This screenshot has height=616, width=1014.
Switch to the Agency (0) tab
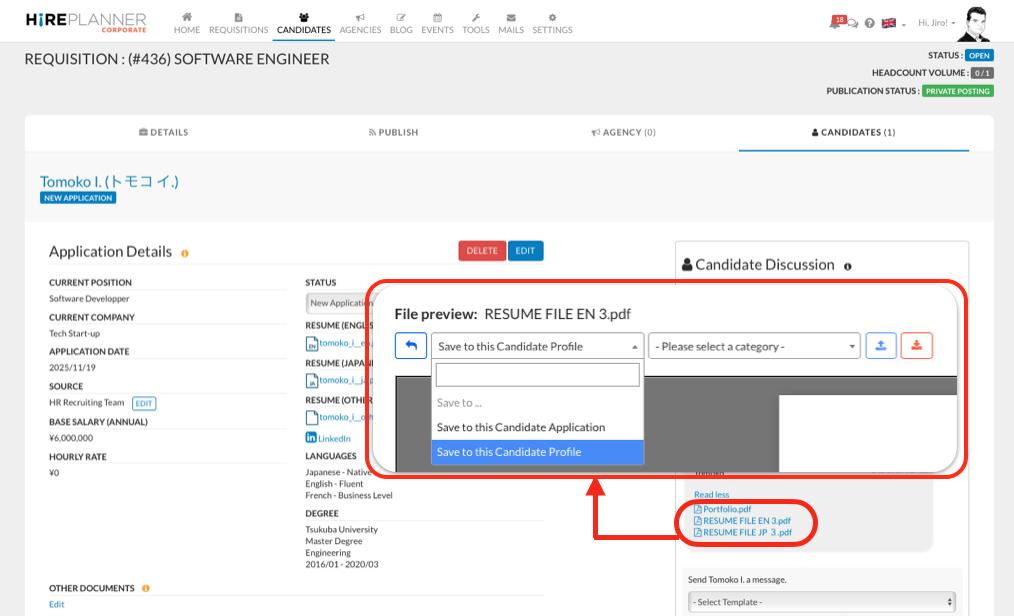point(623,132)
